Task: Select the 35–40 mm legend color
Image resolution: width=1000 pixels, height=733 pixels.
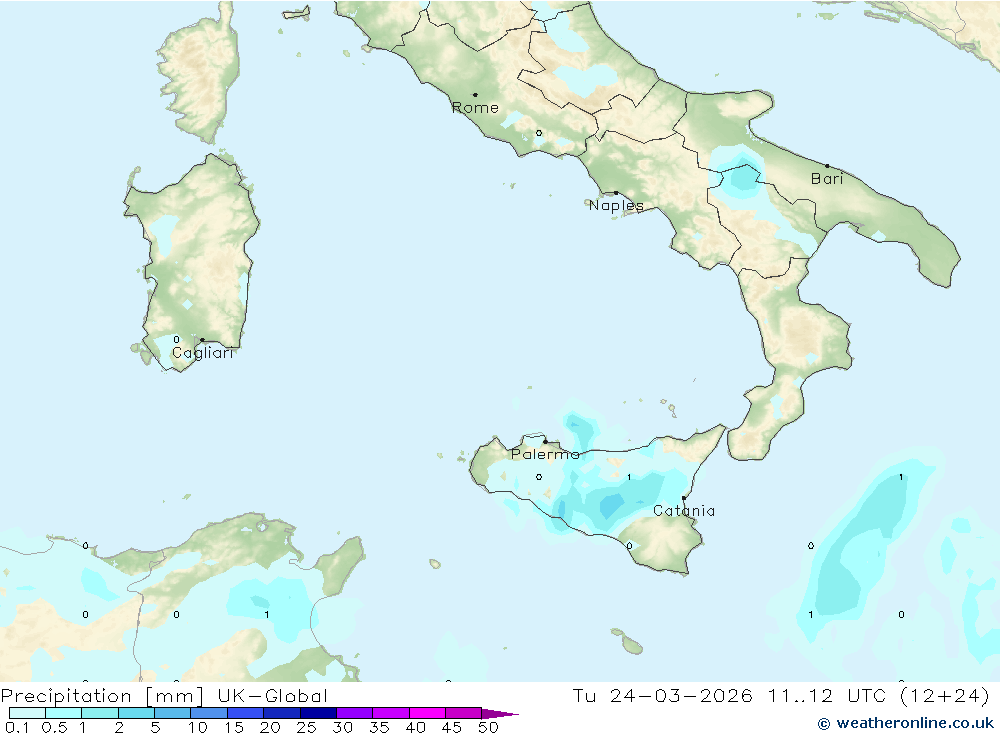Action: [391, 713]
